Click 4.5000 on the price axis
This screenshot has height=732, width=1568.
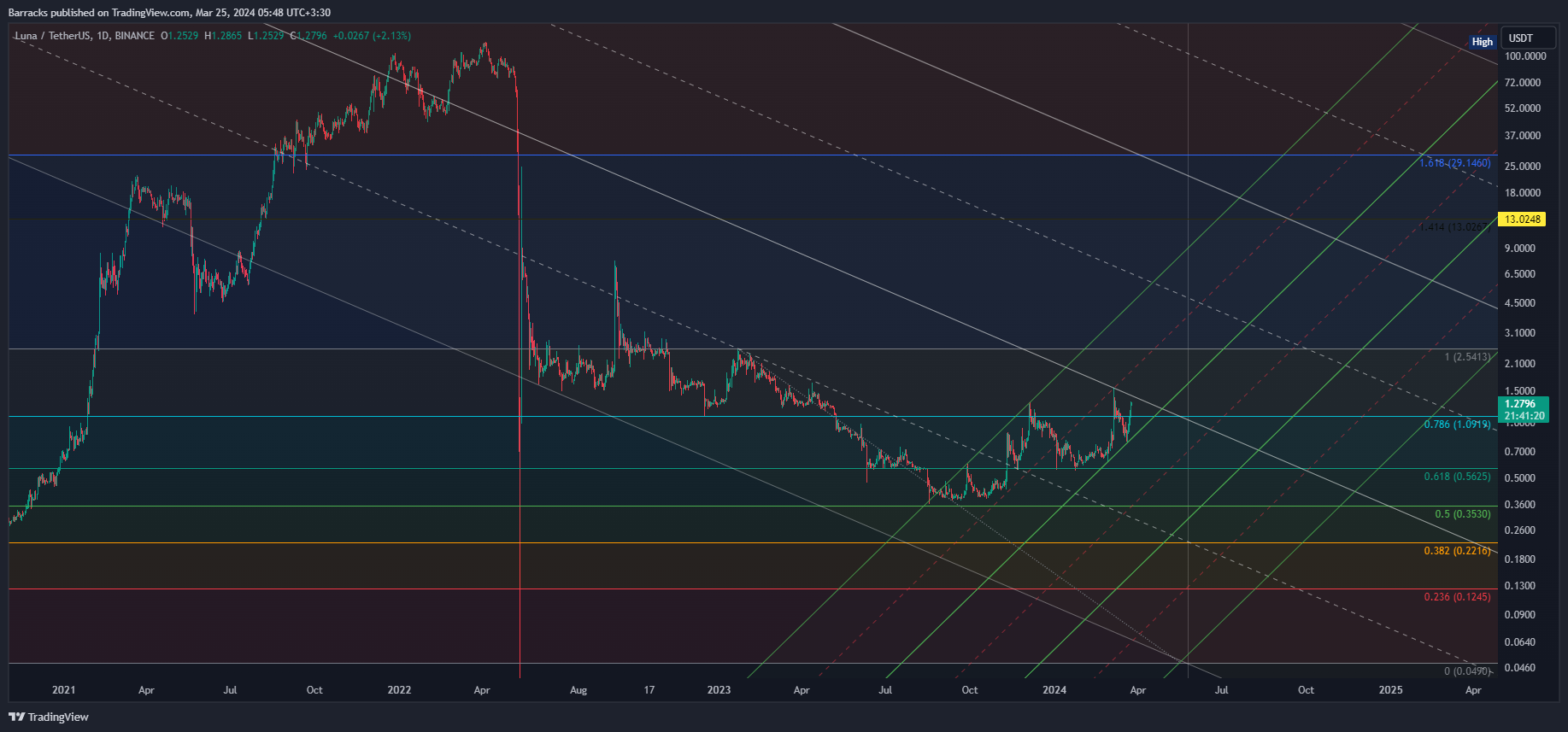pyautogui.click(x=1520, y=303)
